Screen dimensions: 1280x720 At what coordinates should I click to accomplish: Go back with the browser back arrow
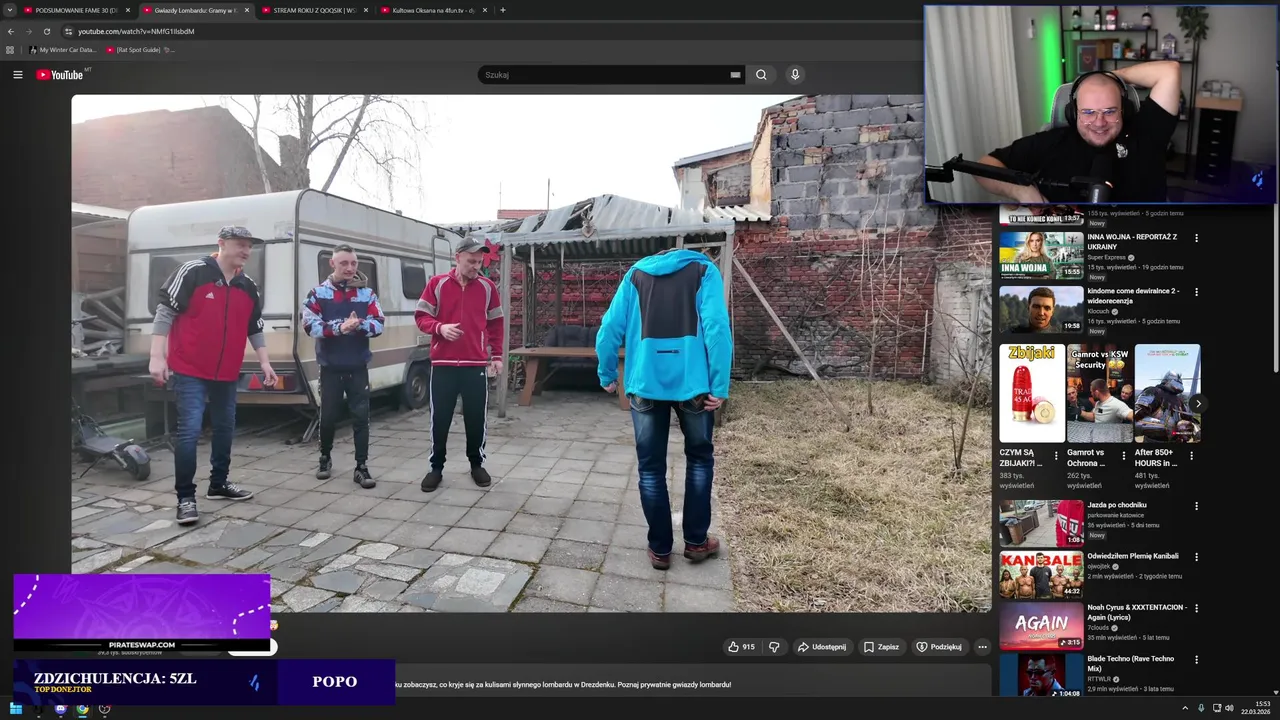point(11,31)
